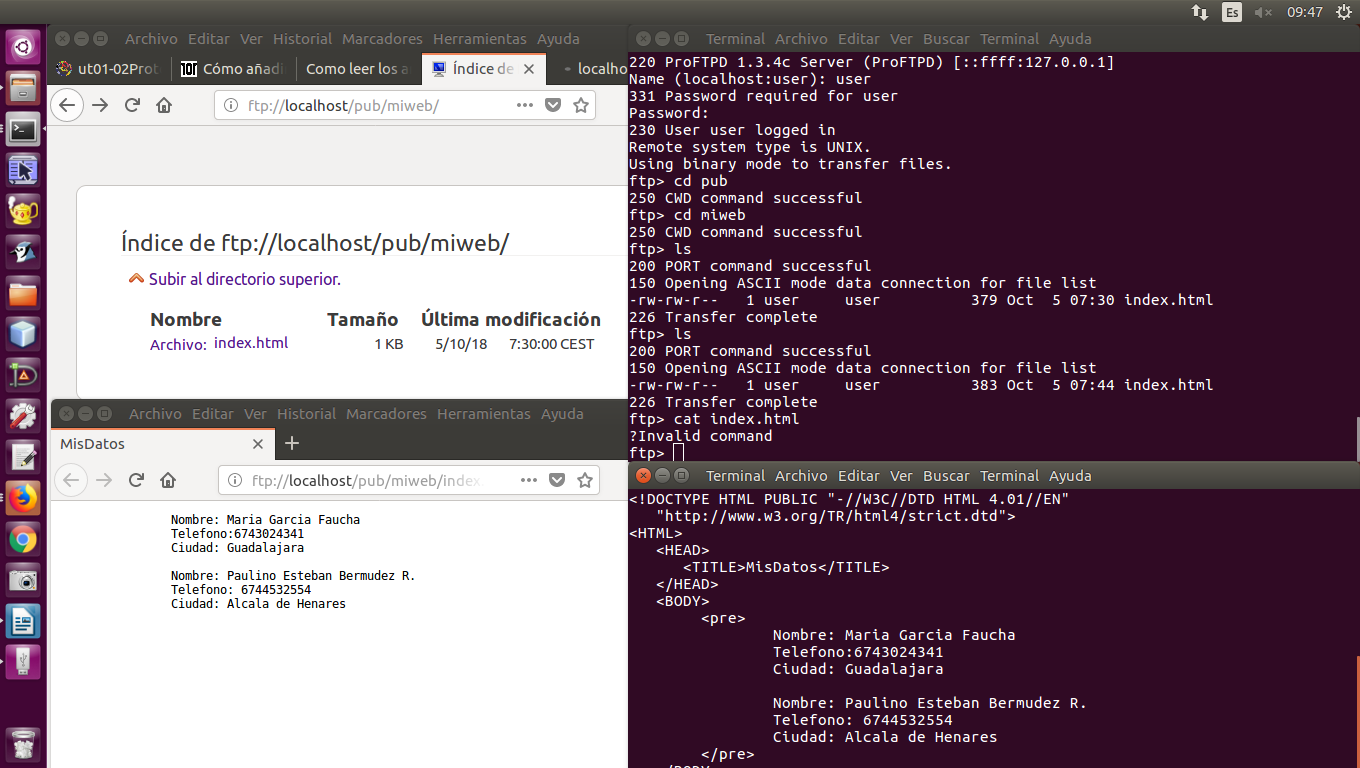Click '?Invalid command' in ftp terminal
1360x768 pixels.
click(x=701, y=436)
